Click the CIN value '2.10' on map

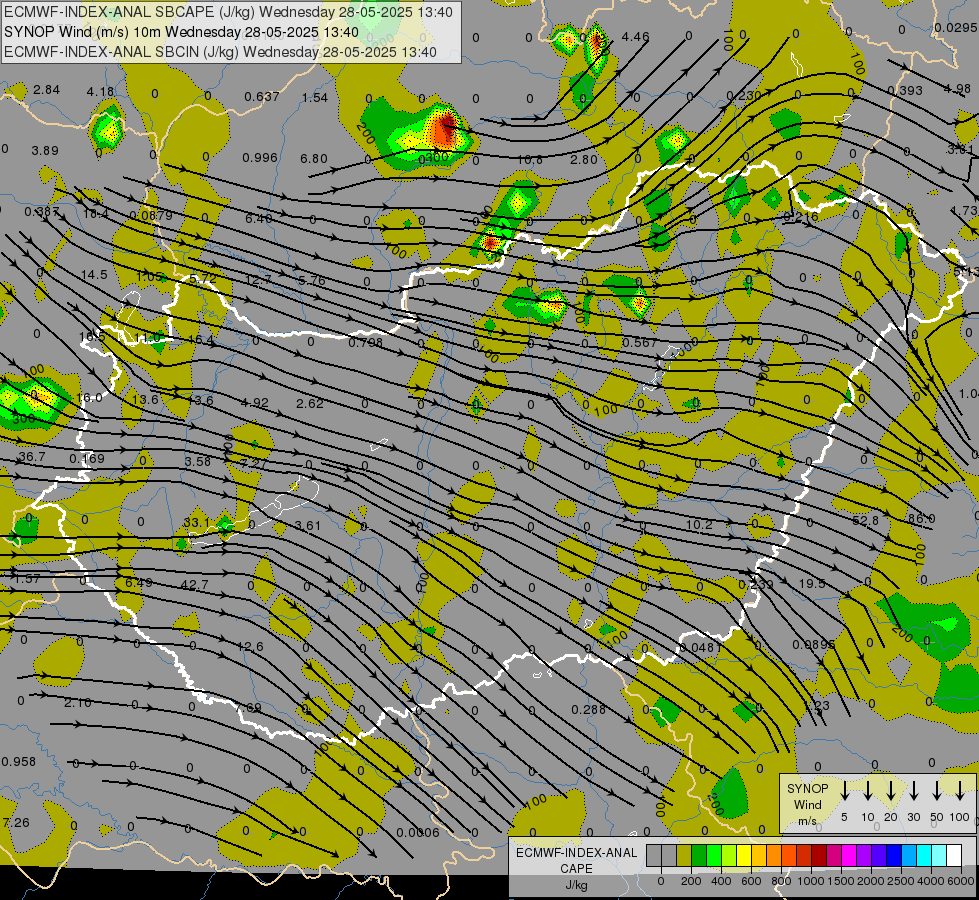78,703
